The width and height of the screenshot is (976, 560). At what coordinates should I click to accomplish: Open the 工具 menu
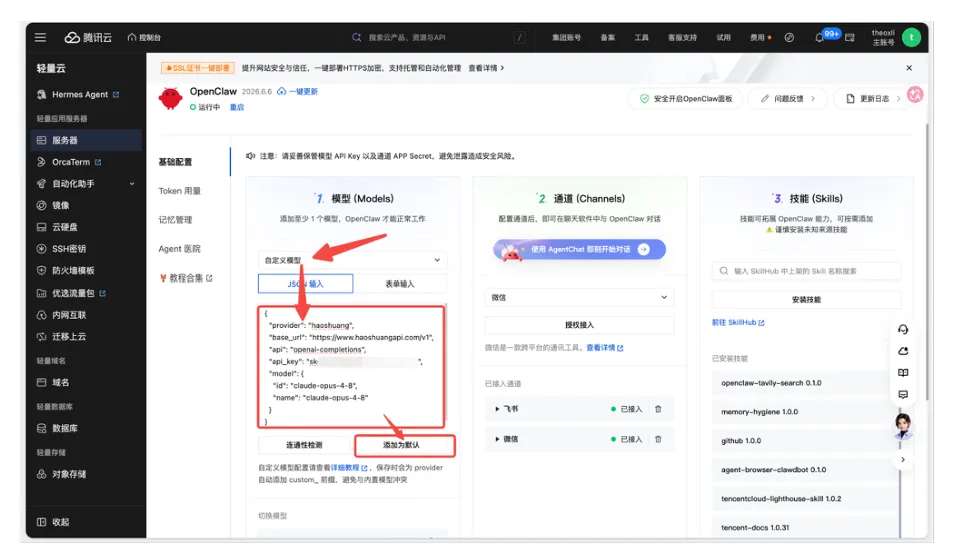(641, 37)
